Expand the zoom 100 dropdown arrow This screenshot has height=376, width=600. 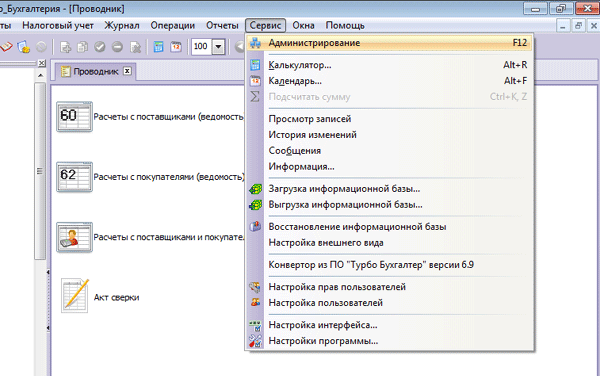(218, 47)
